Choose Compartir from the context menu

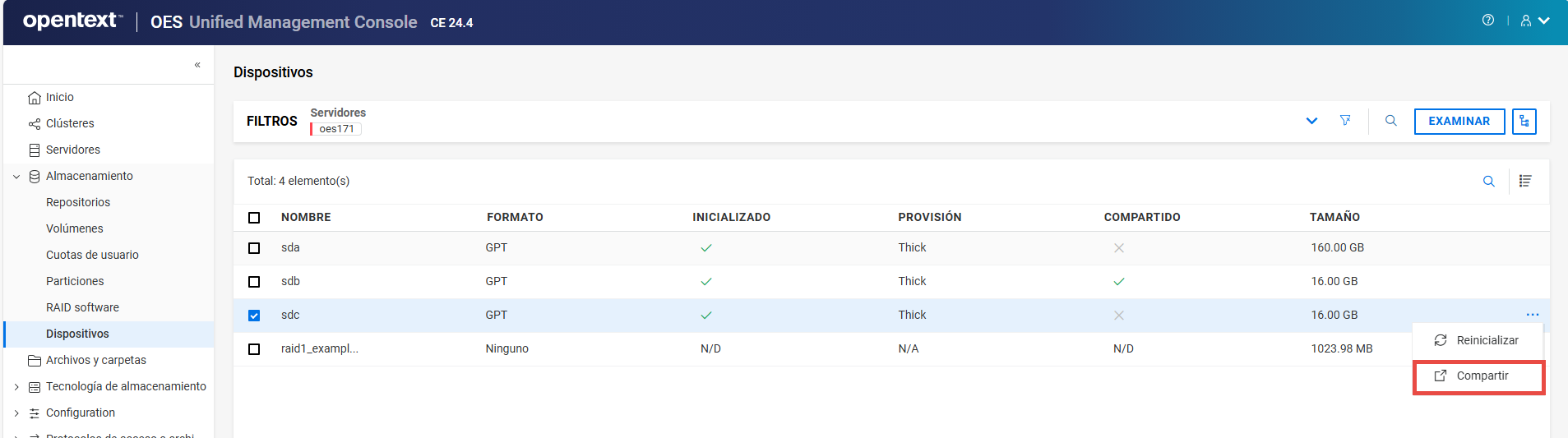coord(1482,376)
